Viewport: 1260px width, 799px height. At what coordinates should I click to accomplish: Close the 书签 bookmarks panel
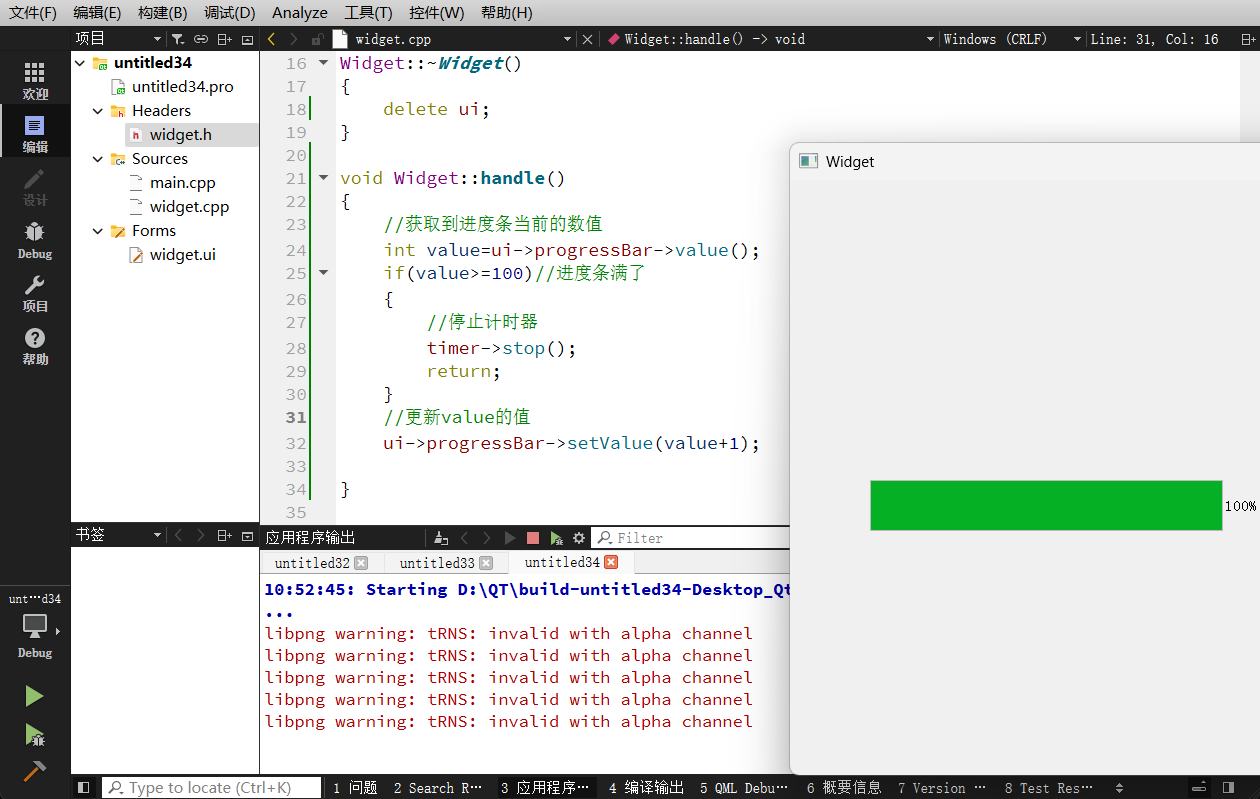(x=247, y=536)
